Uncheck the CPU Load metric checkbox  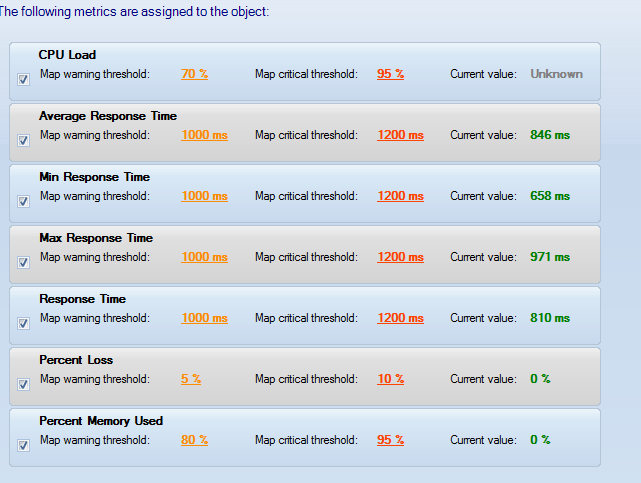pos(23,79)
